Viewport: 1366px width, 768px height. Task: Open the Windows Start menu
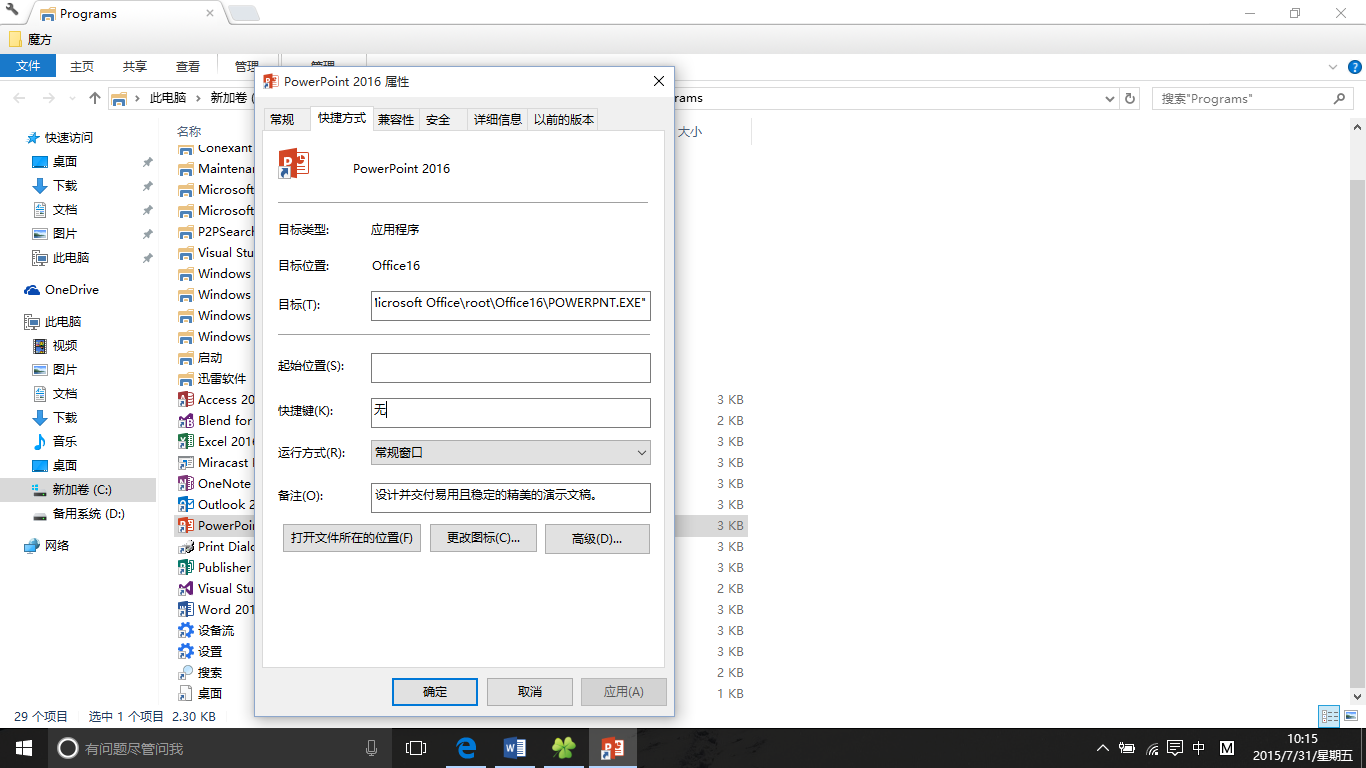coord(24,748)
